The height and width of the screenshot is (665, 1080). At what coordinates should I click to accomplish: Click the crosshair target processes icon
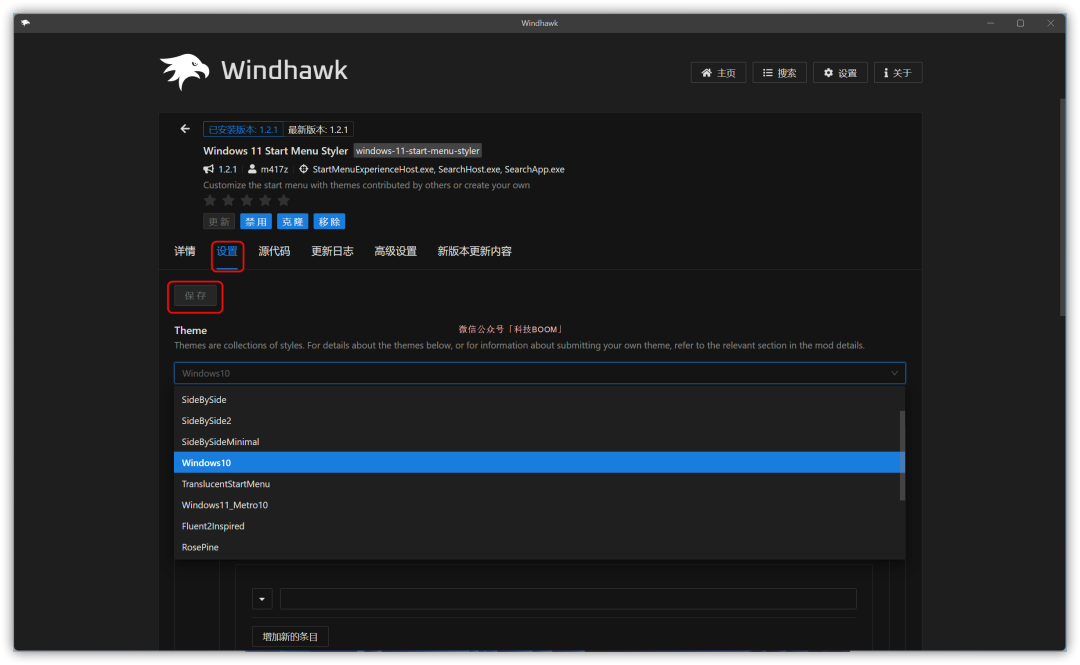coord(303,169)
